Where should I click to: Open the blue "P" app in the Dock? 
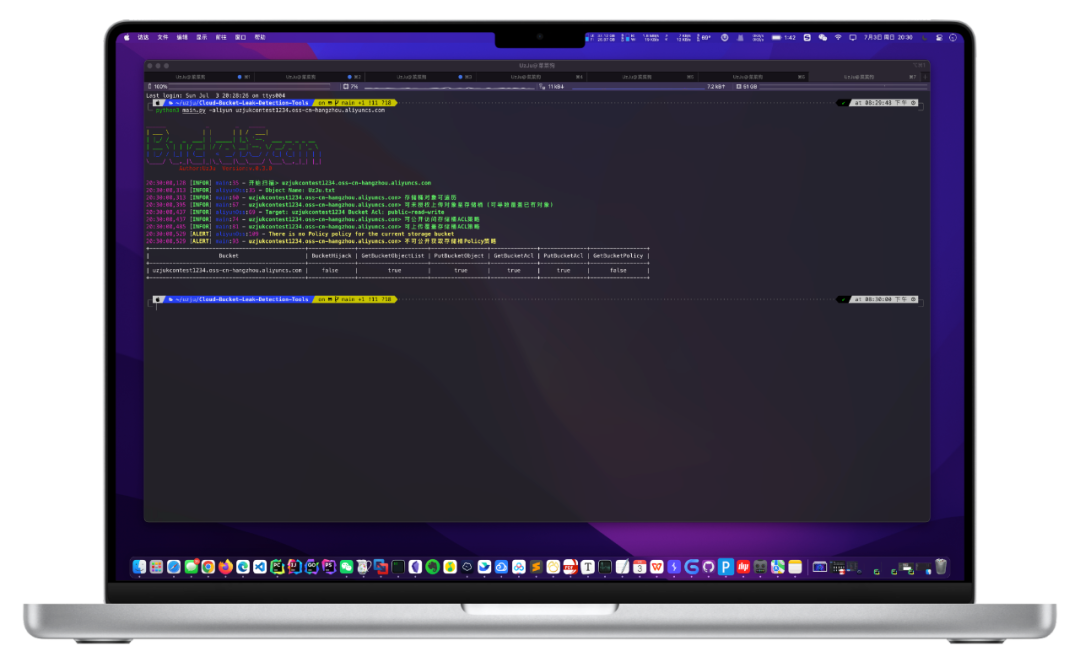pyautogui.click(x=726, y=567)
